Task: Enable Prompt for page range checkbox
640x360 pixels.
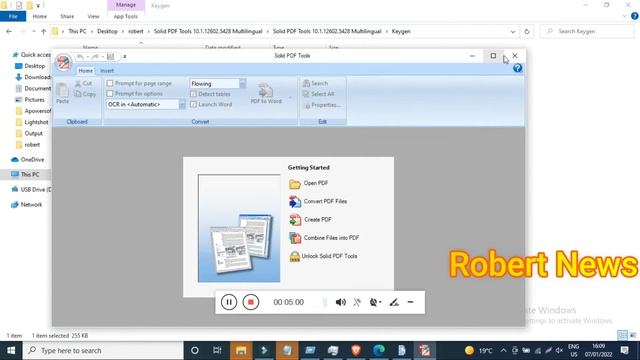Action: click(110, 83)
